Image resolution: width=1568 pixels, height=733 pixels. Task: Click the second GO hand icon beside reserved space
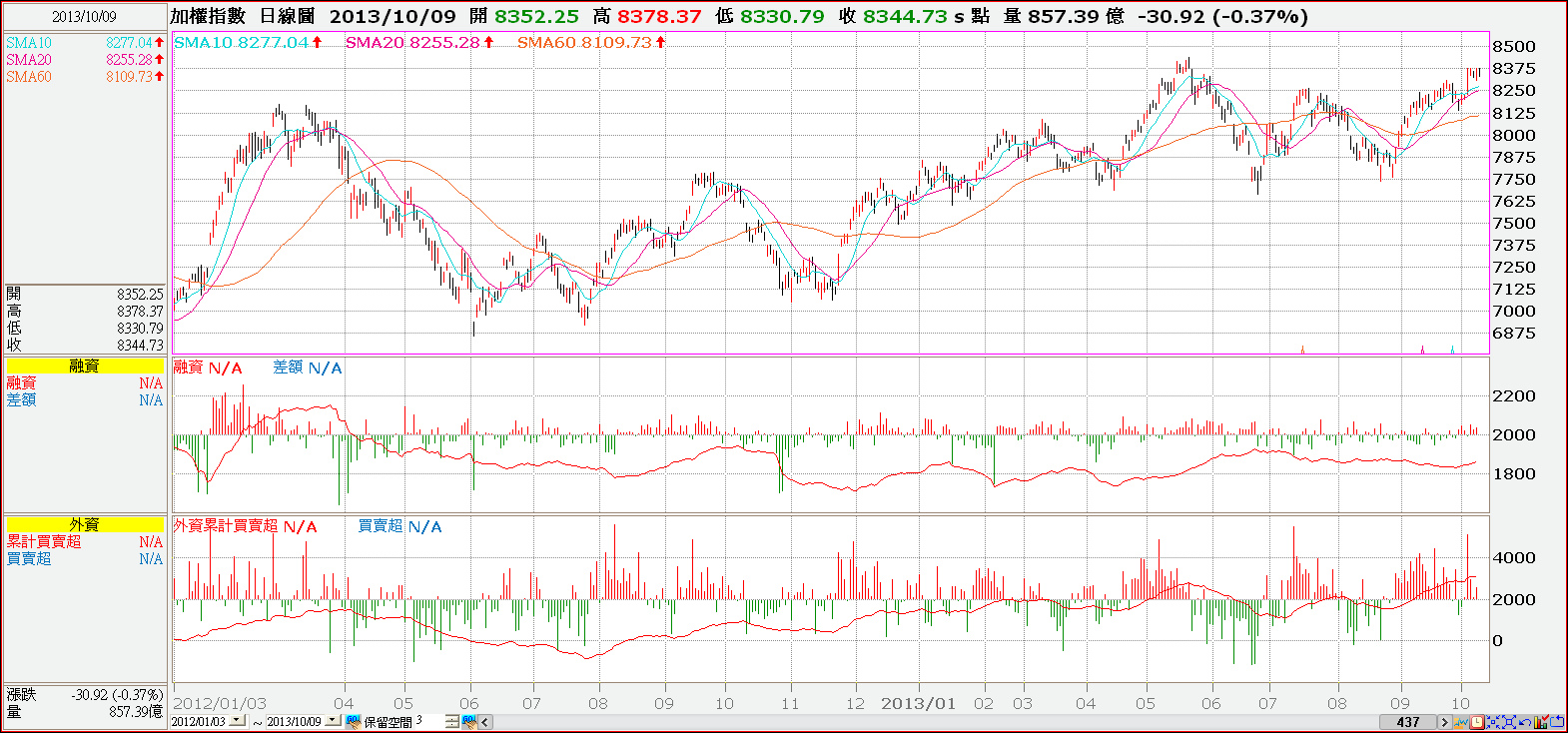click(x=469, y=721)
